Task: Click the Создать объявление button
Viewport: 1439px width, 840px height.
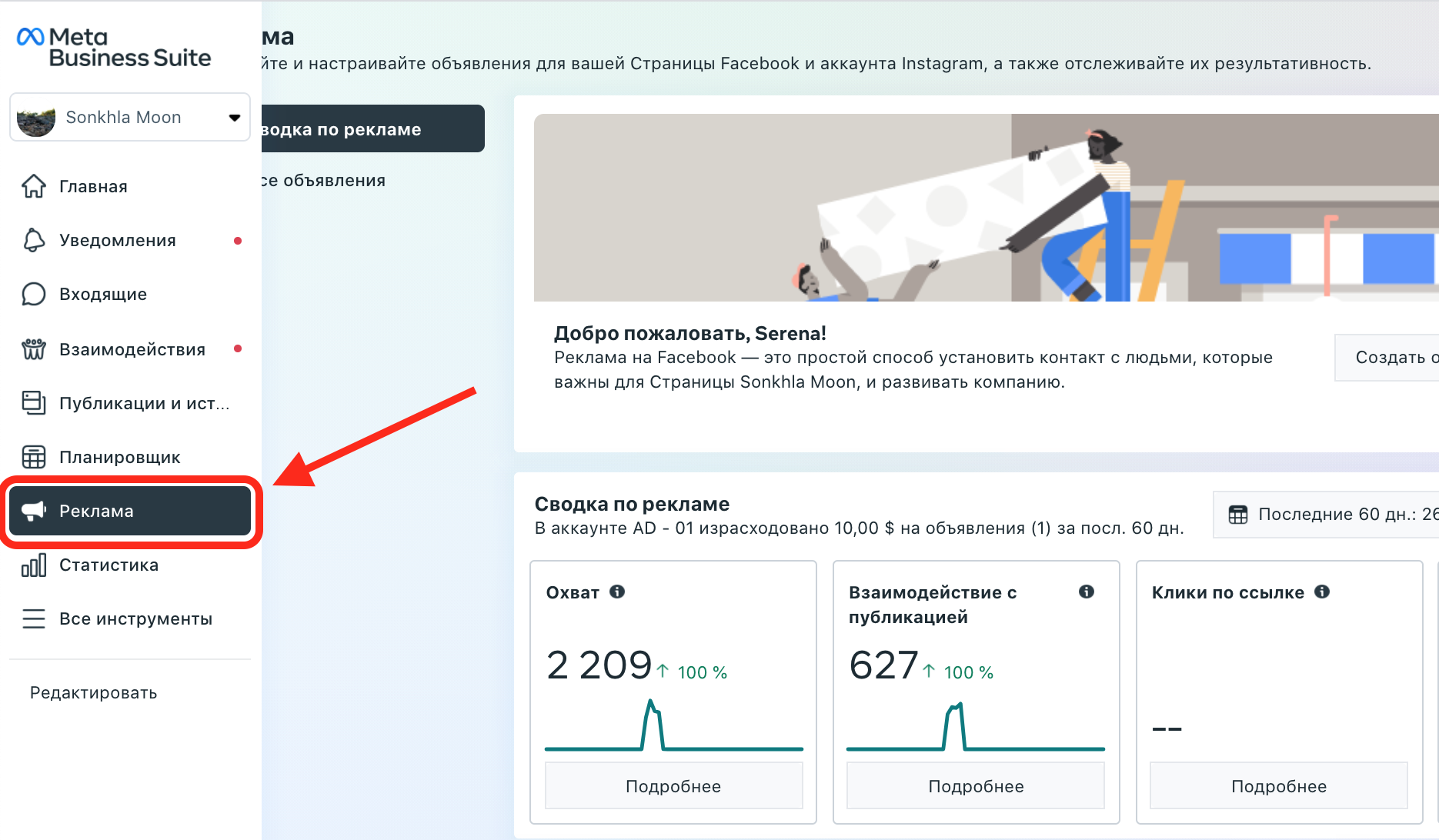Action: pyautogui.click(x=1387, y=357)
